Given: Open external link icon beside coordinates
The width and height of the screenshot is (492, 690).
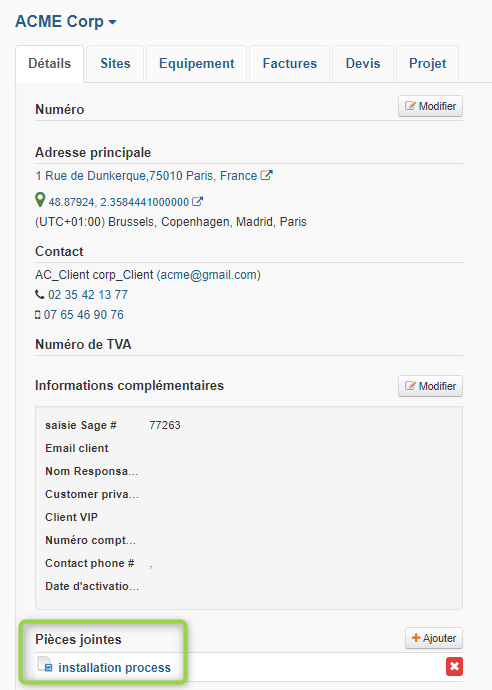Looking at the screenshot, I should click(x=198, y=202).
